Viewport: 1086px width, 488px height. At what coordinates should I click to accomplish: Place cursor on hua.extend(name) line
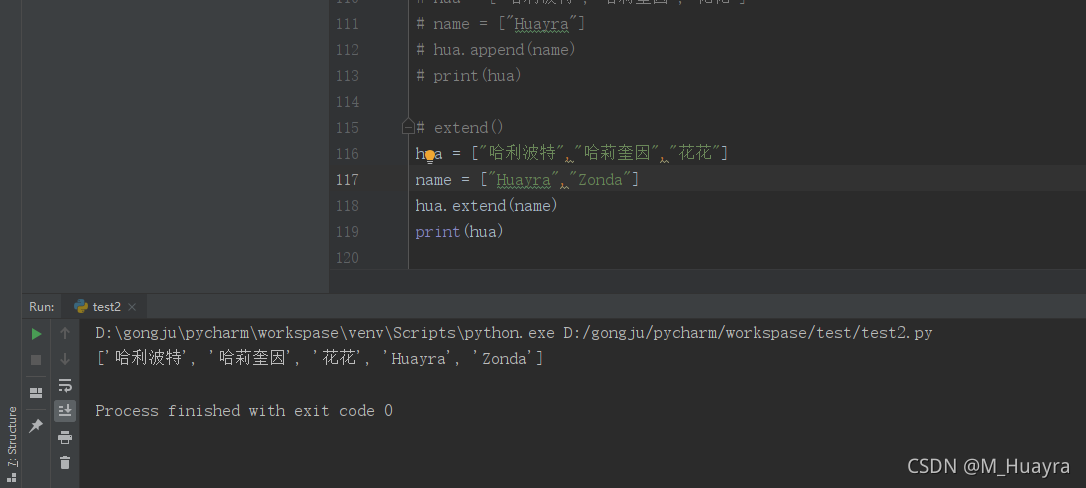click(x=486, y=206)
